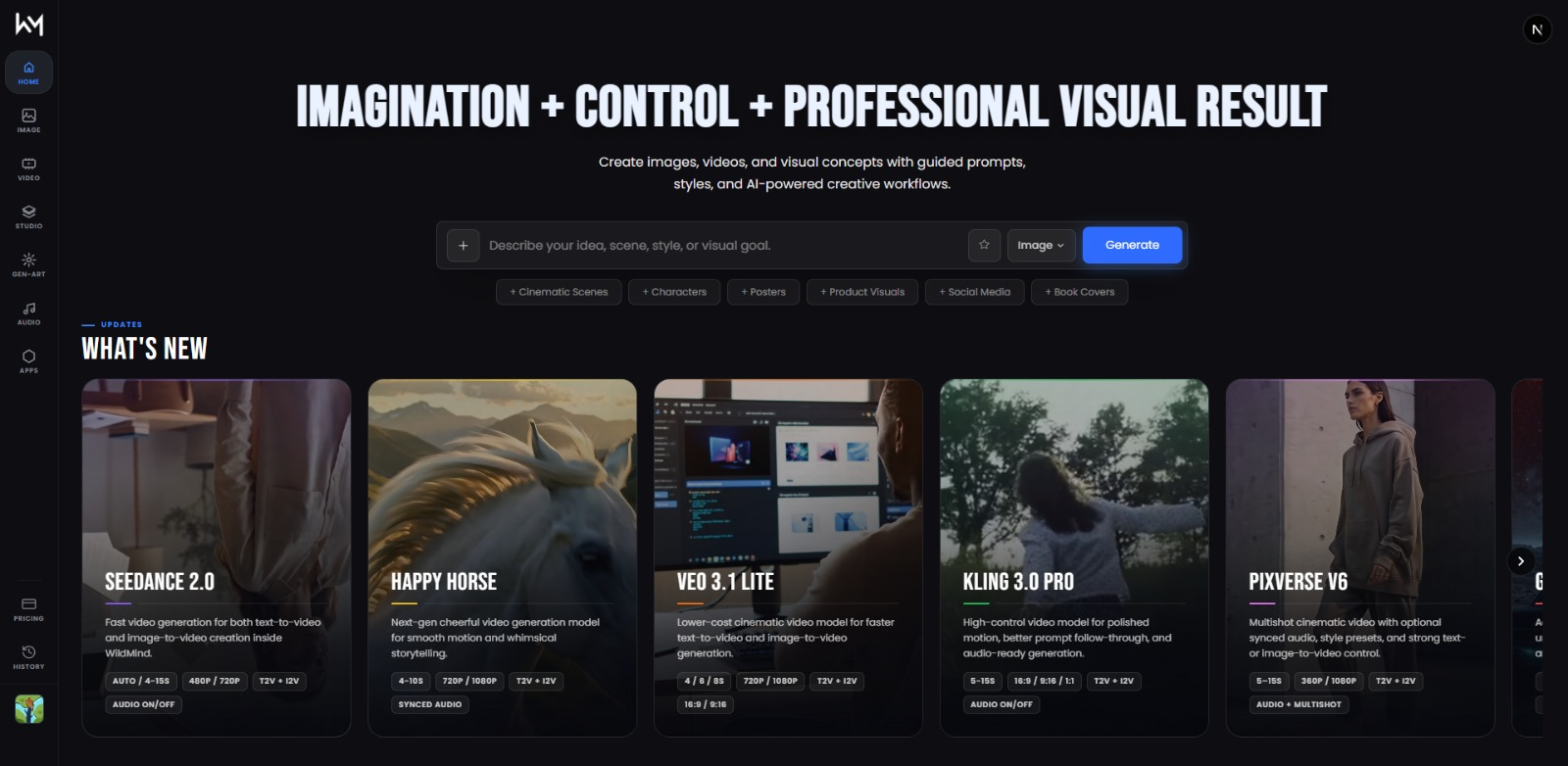Click the user avatar thumbnail in sidebar

[x=29, y=709]
